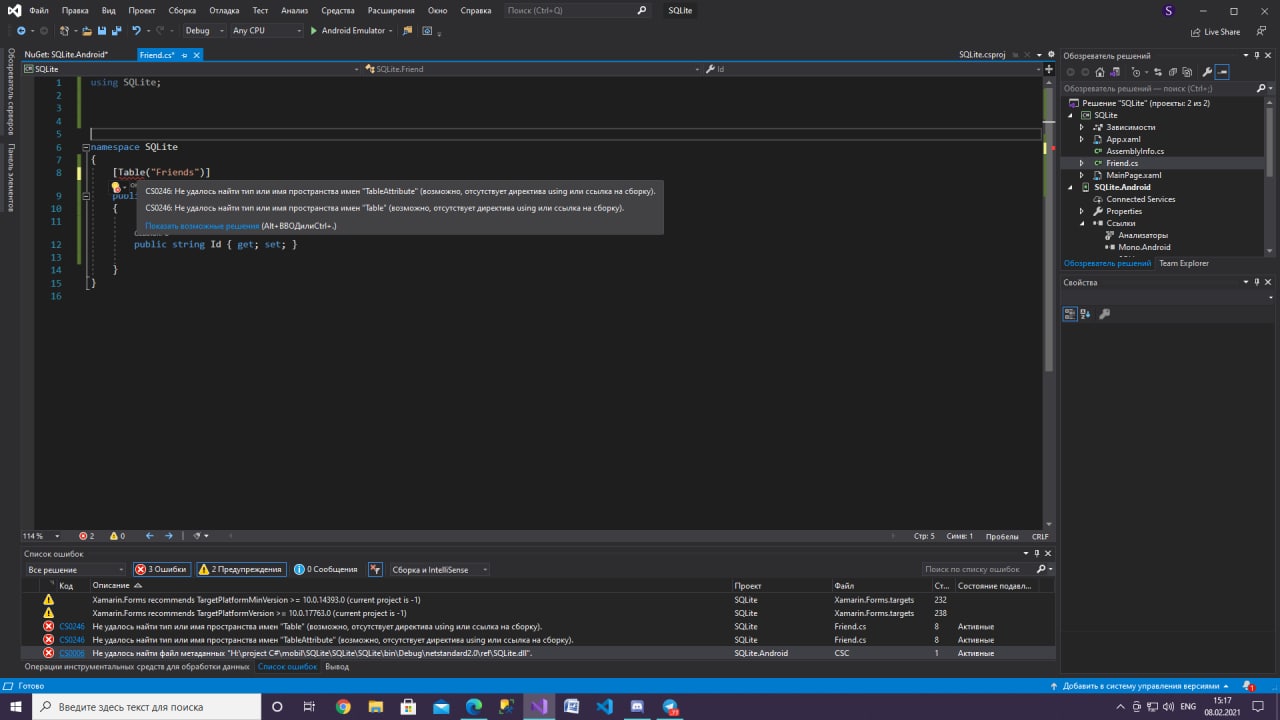Open the Вывод tab
Viewport: 1280px width, 720px height.
(337, 666)
